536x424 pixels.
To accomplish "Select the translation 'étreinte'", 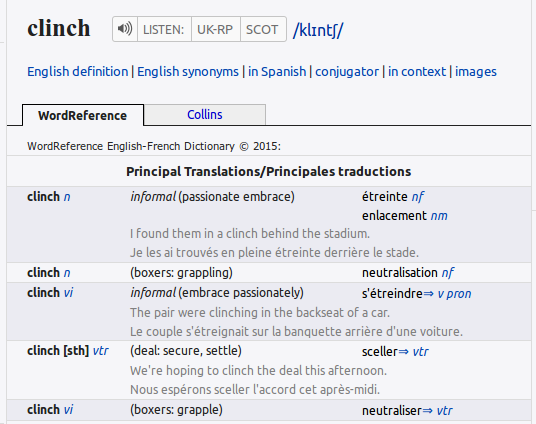I will click(385, 197).
